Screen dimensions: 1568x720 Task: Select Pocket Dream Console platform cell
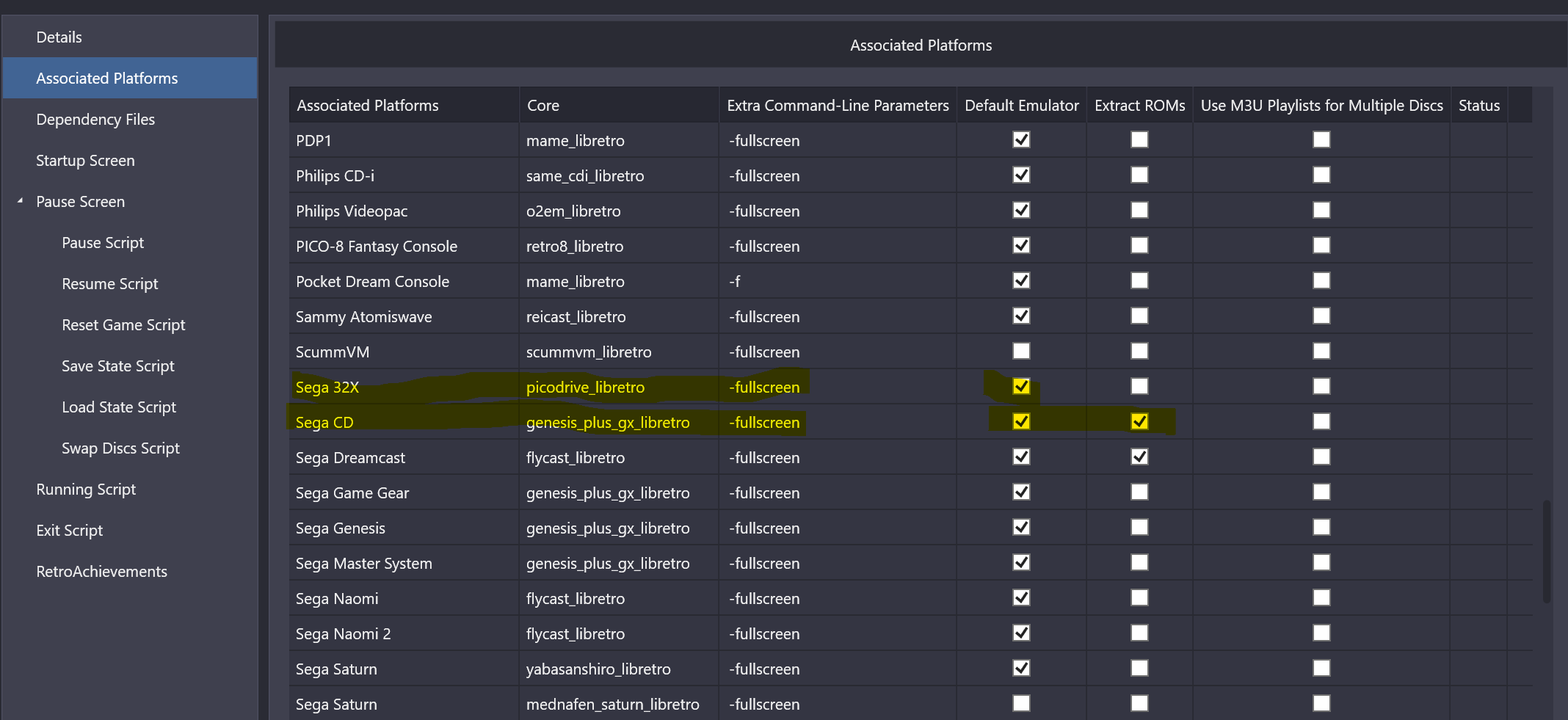tap(404, 281)
